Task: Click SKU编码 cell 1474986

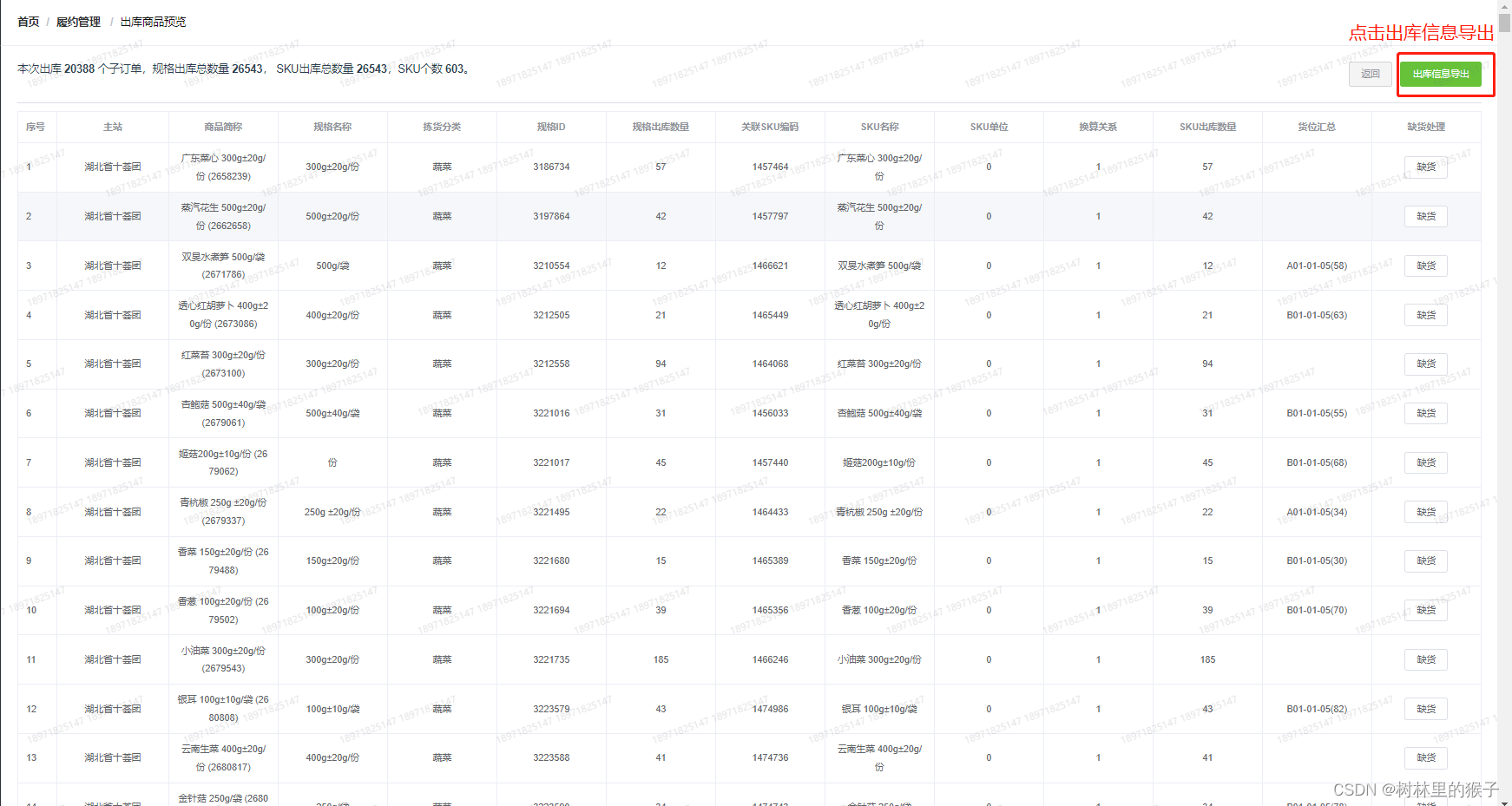Action: tap(770, 709)
